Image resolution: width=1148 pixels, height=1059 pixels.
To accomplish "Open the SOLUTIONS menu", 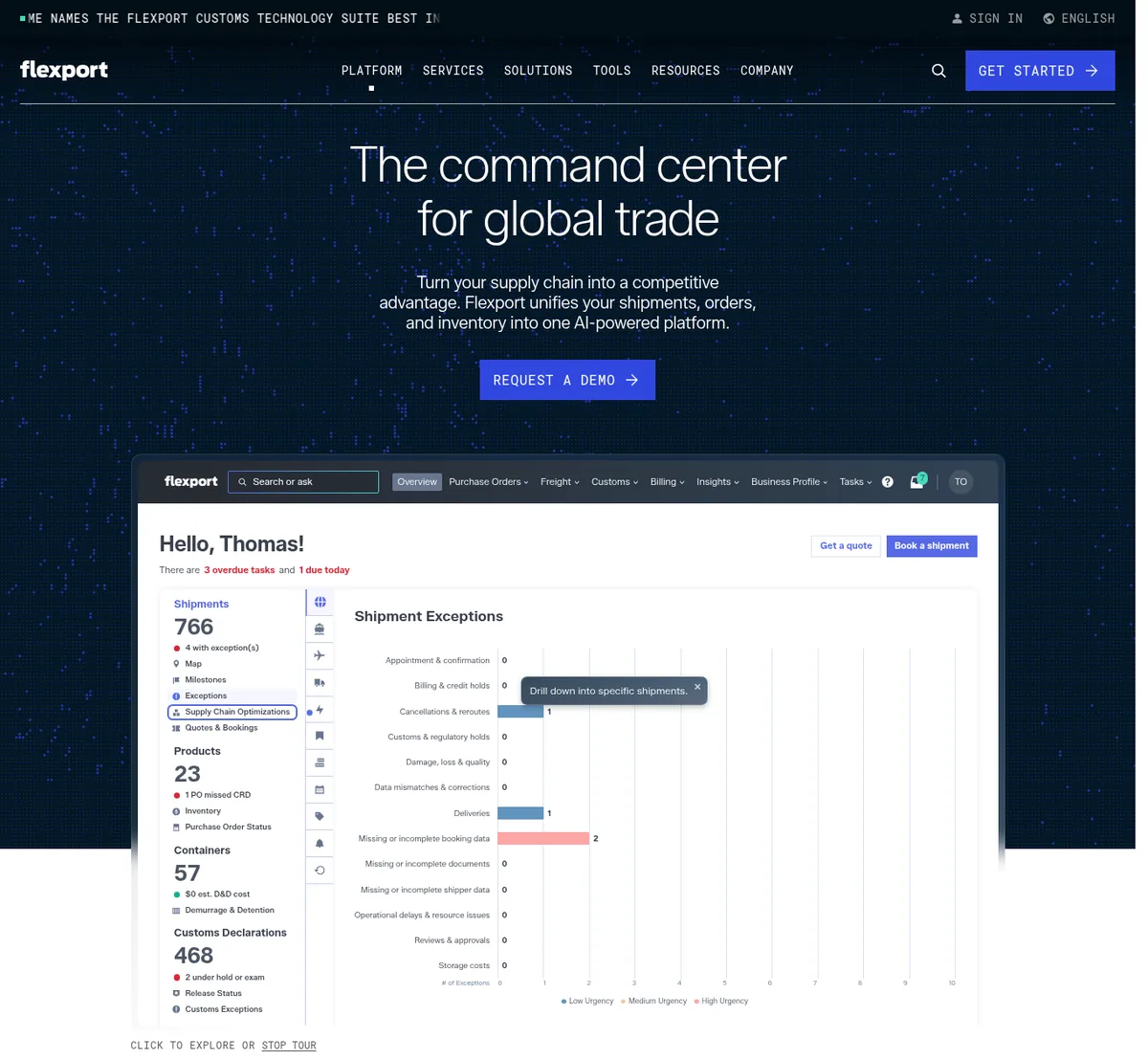I will 538,71.
